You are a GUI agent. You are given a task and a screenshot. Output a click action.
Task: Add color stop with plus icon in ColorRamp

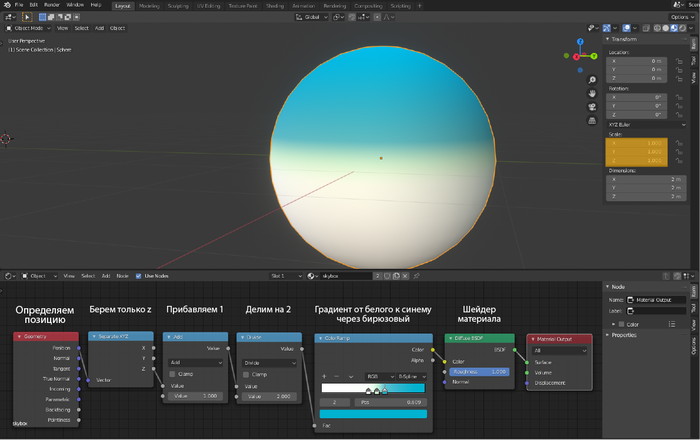324,377
